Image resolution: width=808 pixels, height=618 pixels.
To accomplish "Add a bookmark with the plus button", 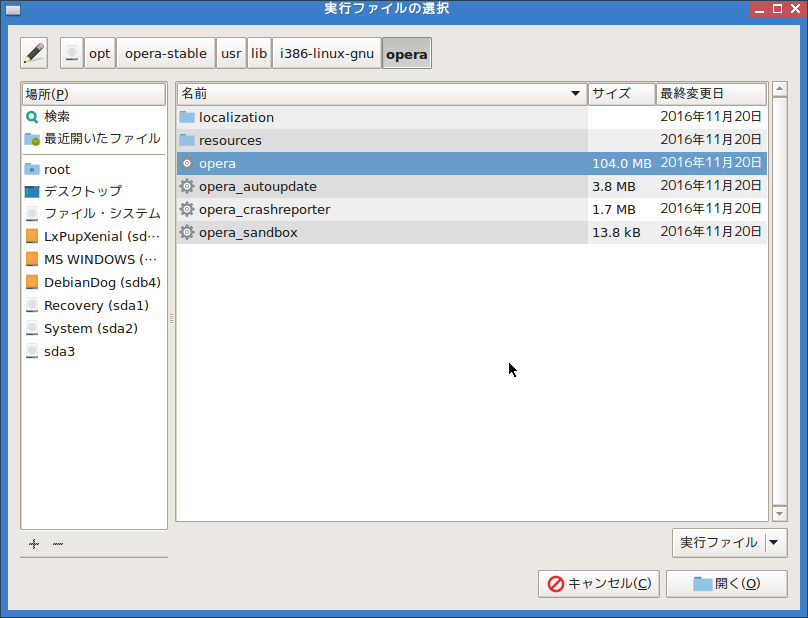I will [34, 544].
